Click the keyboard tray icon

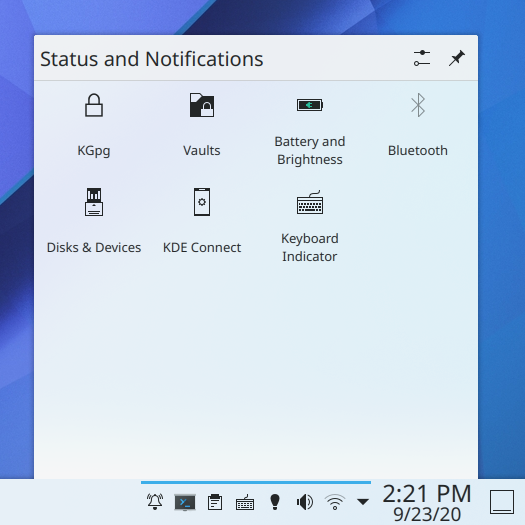coord(245,502)
